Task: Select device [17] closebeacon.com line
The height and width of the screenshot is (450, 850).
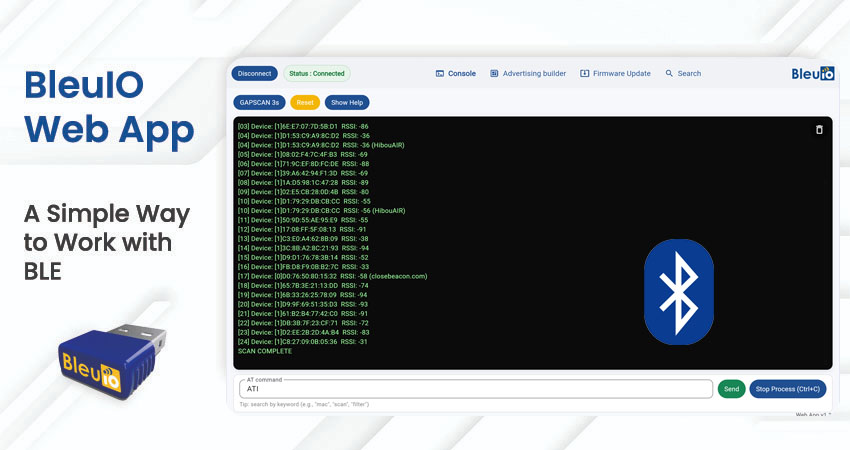Action: tap(332, 276)
